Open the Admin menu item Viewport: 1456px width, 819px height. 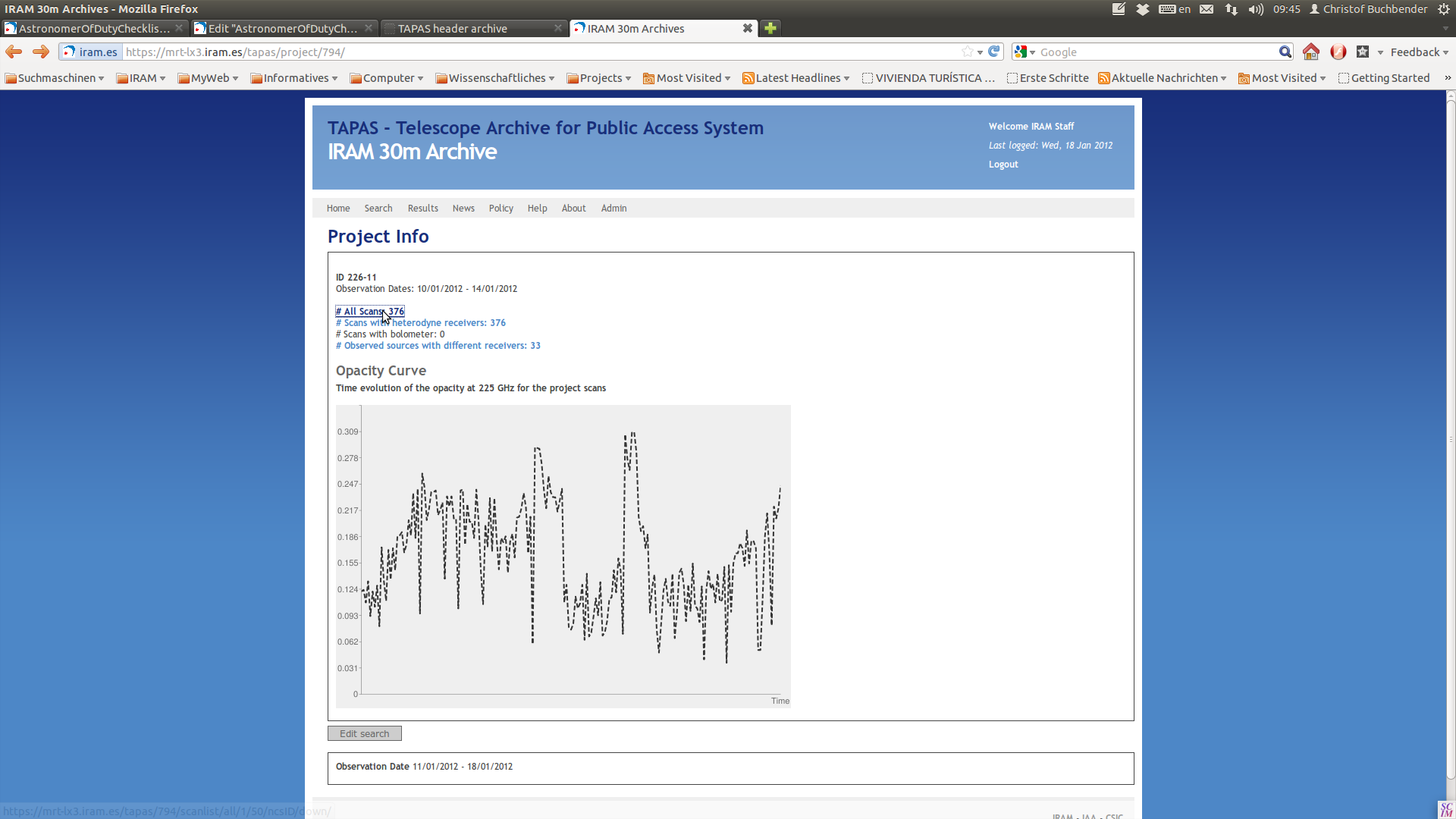click(x=613, y=208)
